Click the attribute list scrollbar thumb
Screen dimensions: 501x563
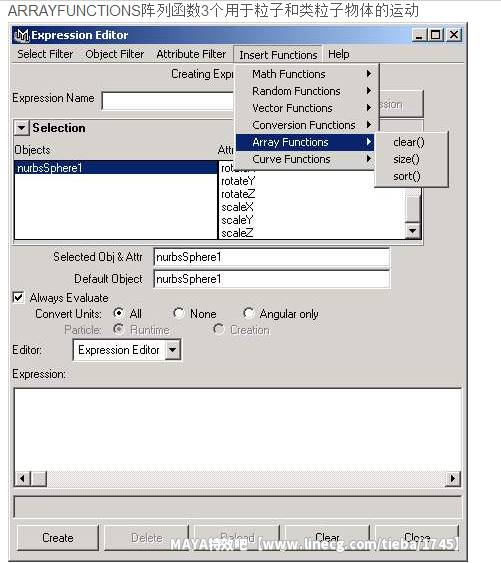[413, 208]
